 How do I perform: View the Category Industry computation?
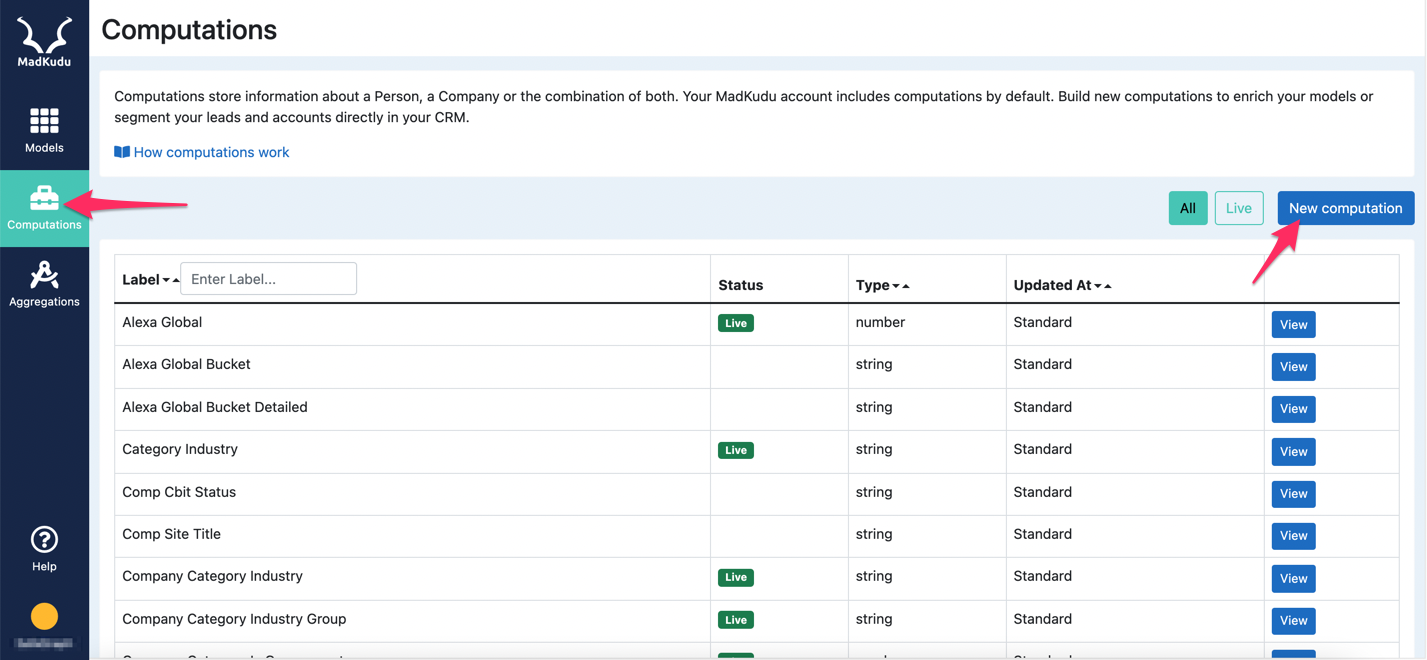tap(1293, 452)
